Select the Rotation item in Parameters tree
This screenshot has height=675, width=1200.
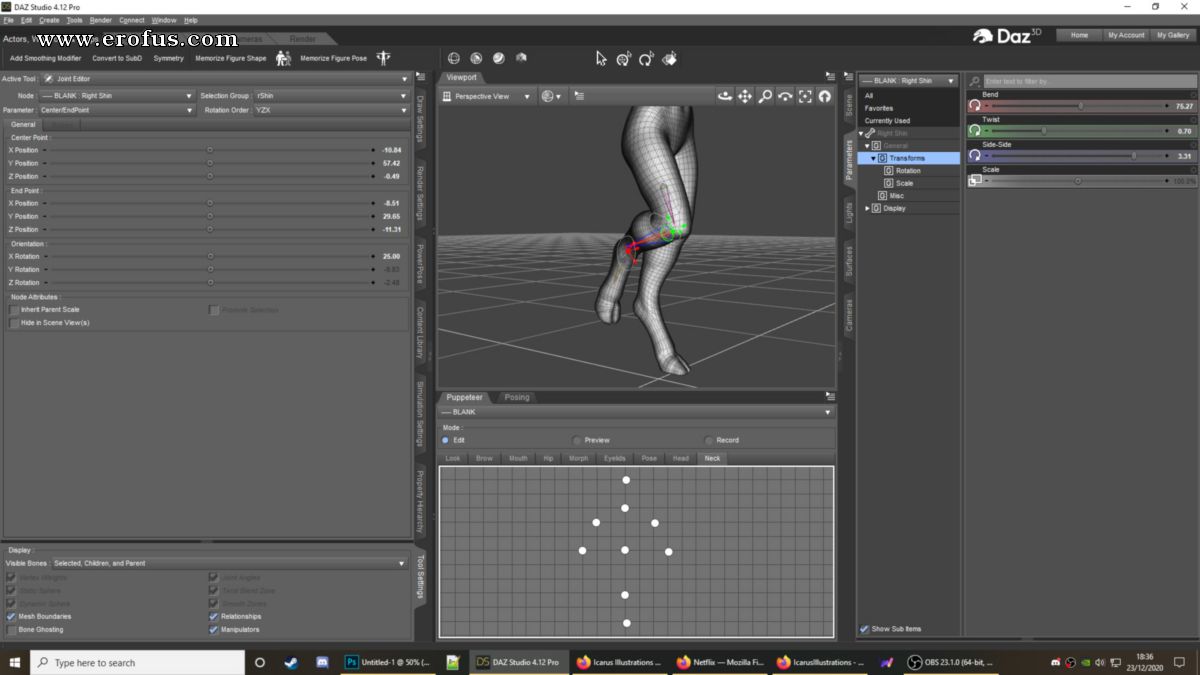point(908,171)
